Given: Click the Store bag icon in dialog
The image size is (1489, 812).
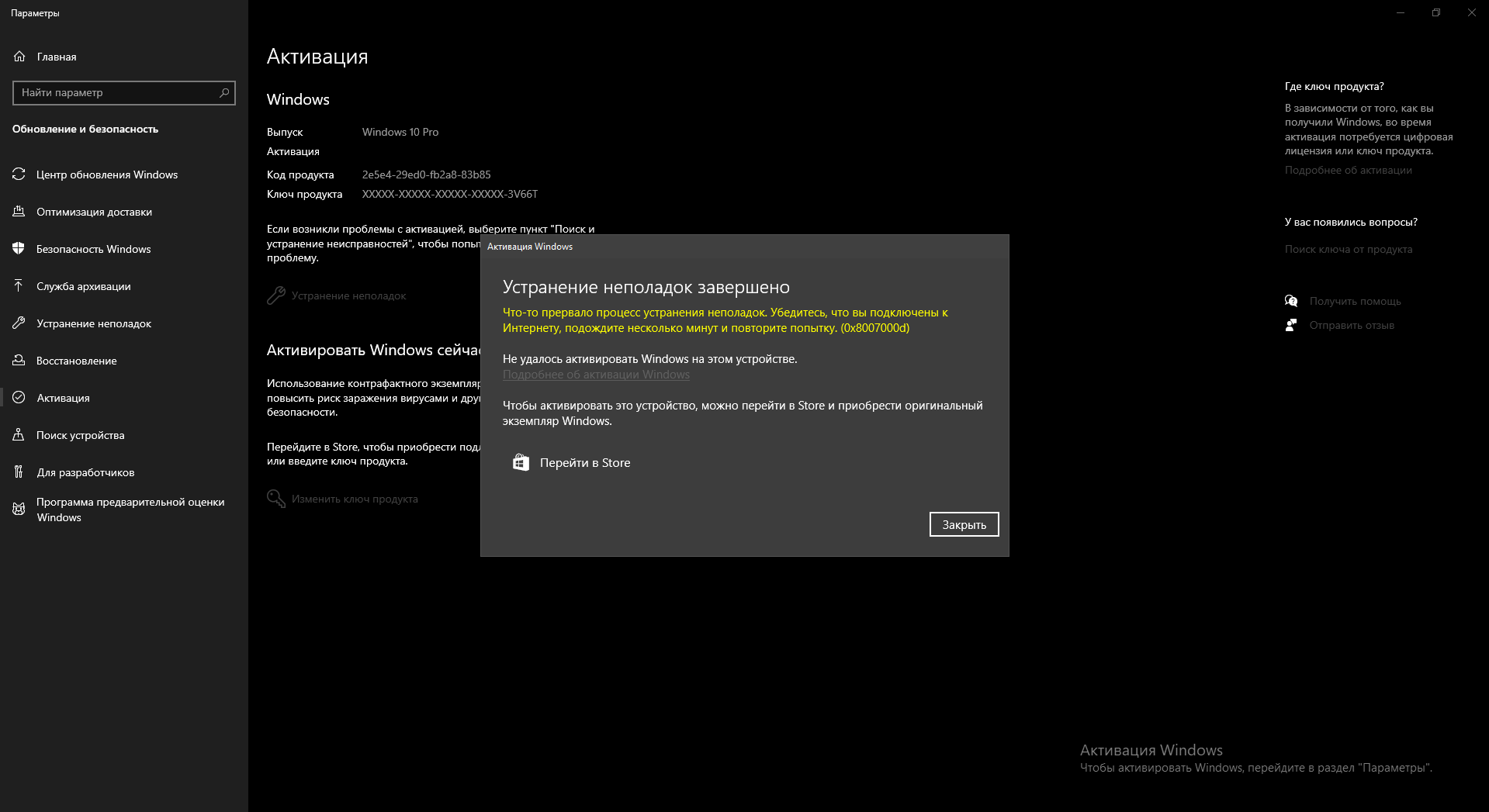Looking at the screenshot, I should [x=521, y=462].
